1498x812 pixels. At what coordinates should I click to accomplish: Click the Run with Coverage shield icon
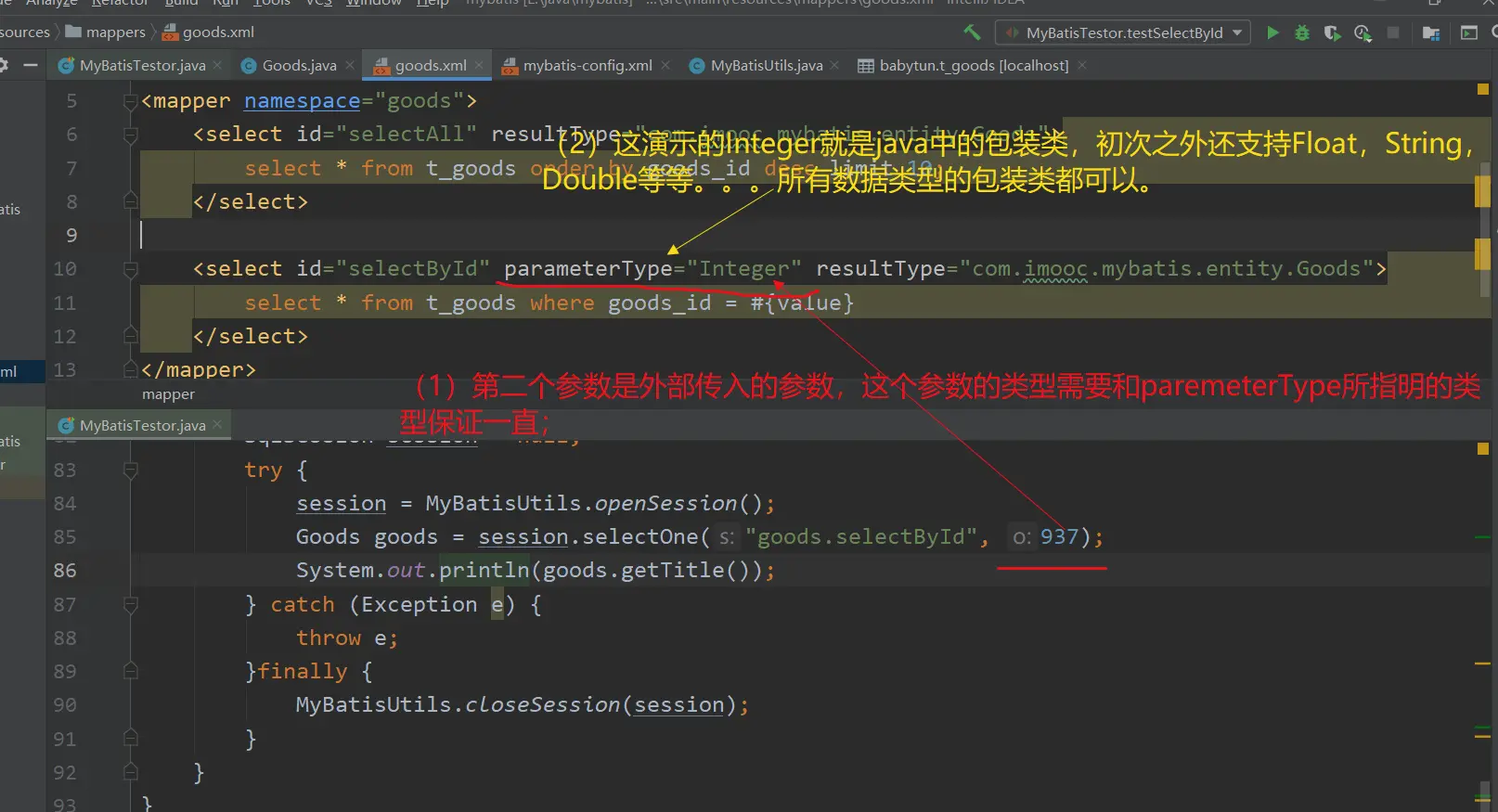point(1332,32)
